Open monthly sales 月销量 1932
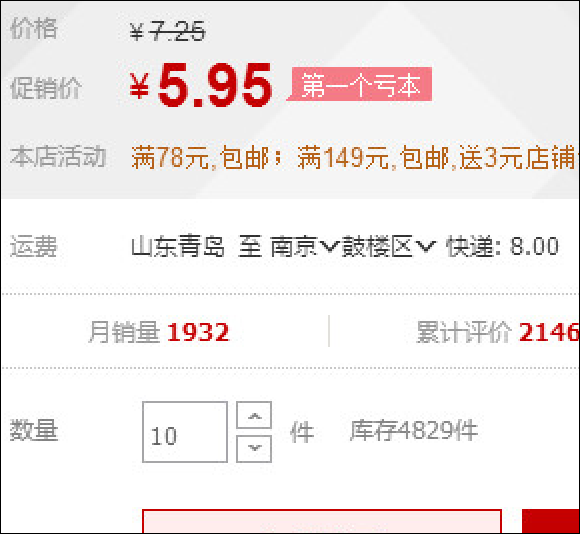The image size is (580, 534). click(159, 332)
